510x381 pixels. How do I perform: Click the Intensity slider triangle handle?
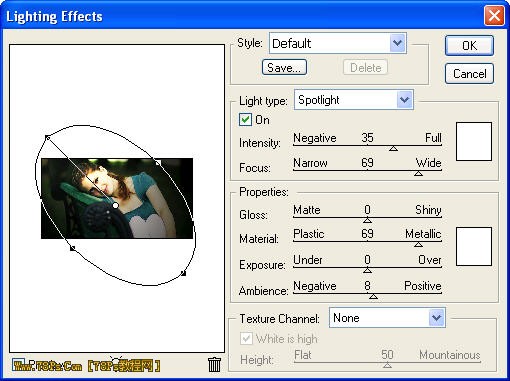393,148
